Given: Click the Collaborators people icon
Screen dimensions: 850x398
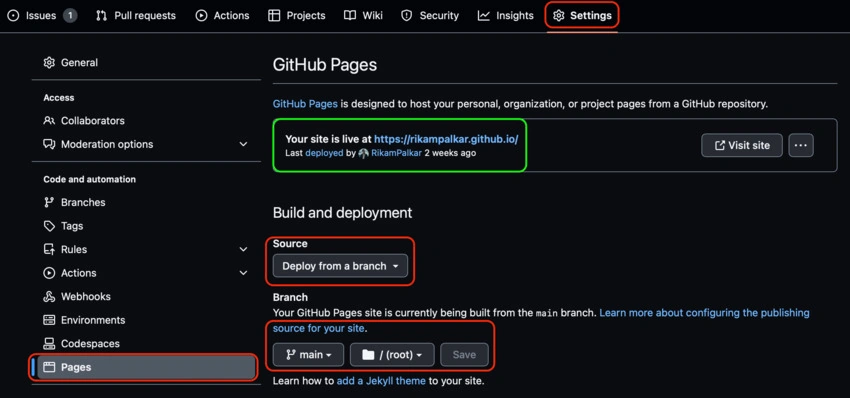Looking at the screenshot, I should (49, 121).
